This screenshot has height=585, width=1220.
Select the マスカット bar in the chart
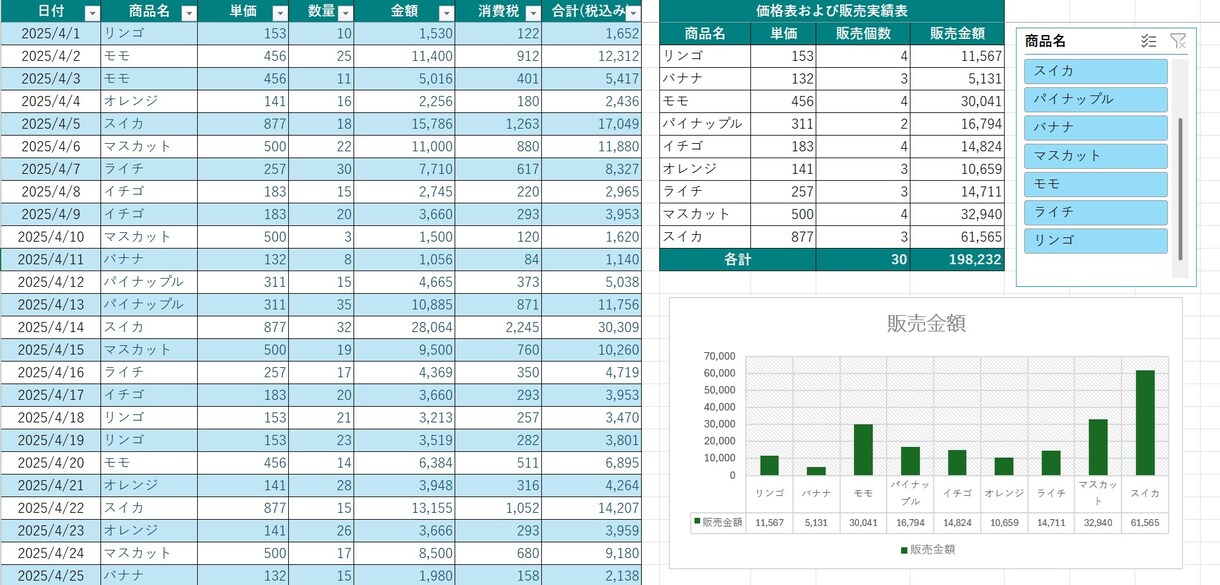1098,447
